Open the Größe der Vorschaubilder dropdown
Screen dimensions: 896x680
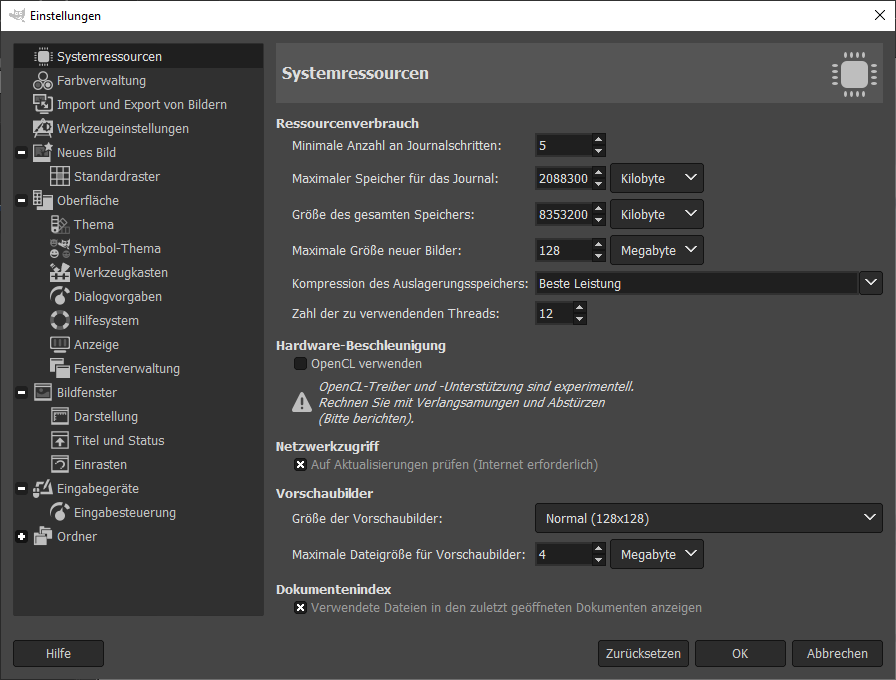[x=709, y=518]
